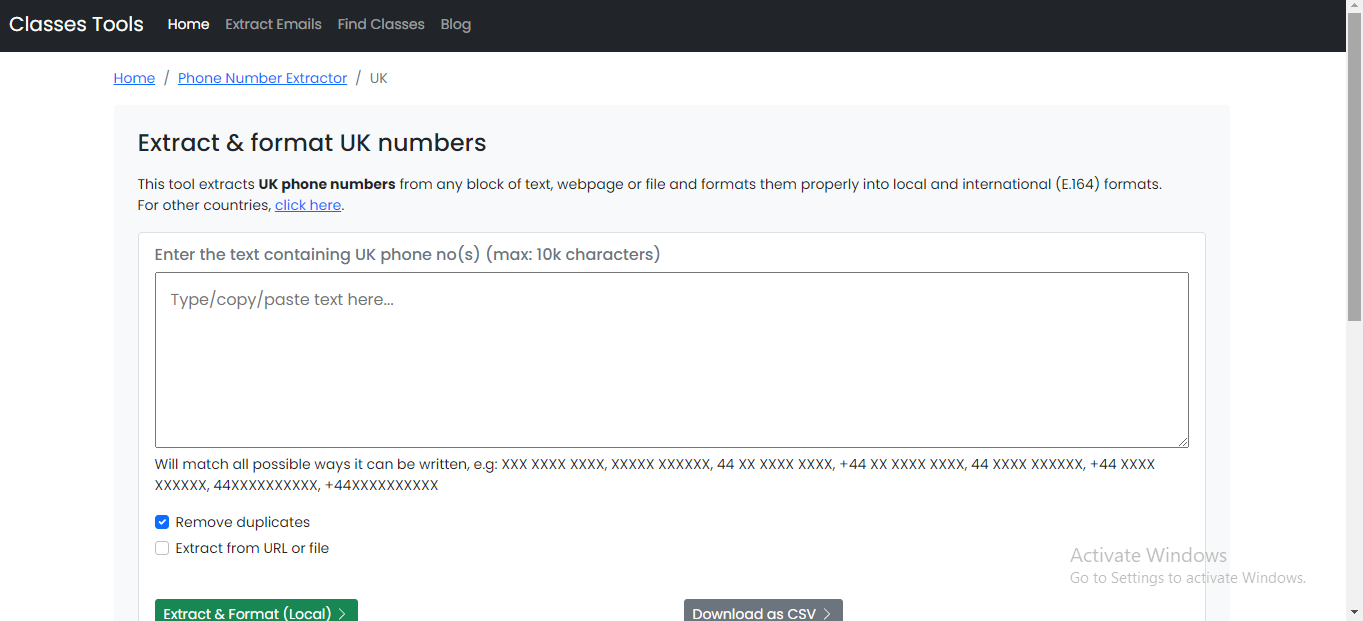Click the scrollbar up arrow
The height and width of the screenshot is (621, 1363).
click(x=1356, y=6)
